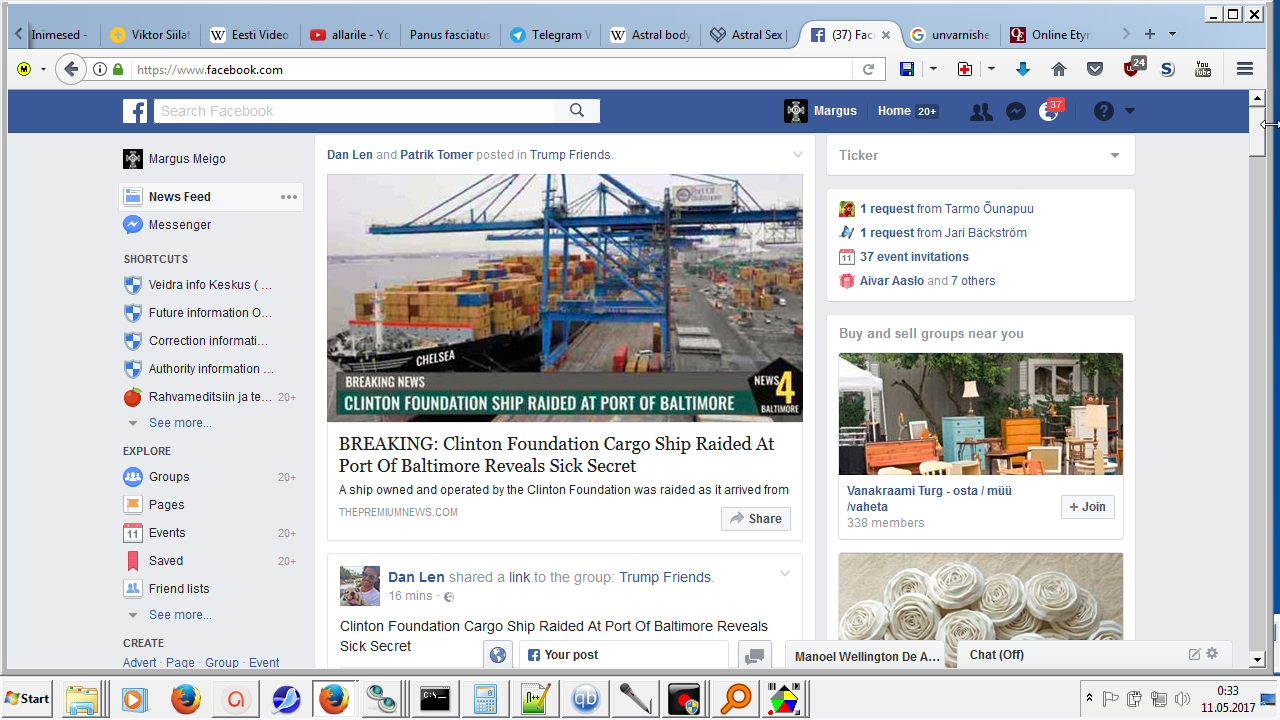Click the Facebook logo in the header
The image size is (1280, 720).
click(x=135, y=111)
